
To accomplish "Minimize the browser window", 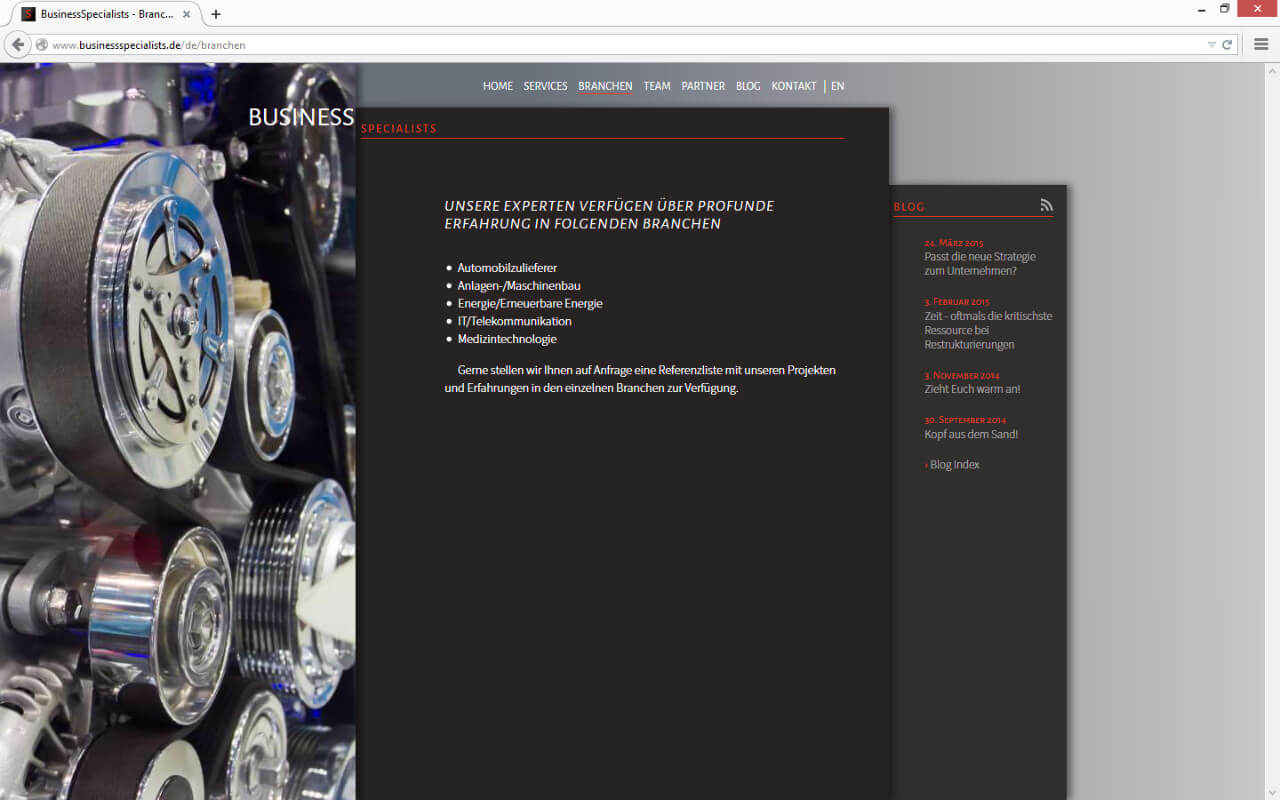I will [x=1201, y=9].
